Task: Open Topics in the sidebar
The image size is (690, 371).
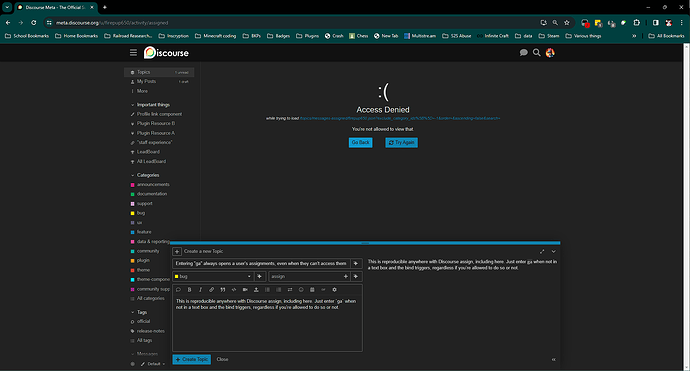Action: [159, 72]
